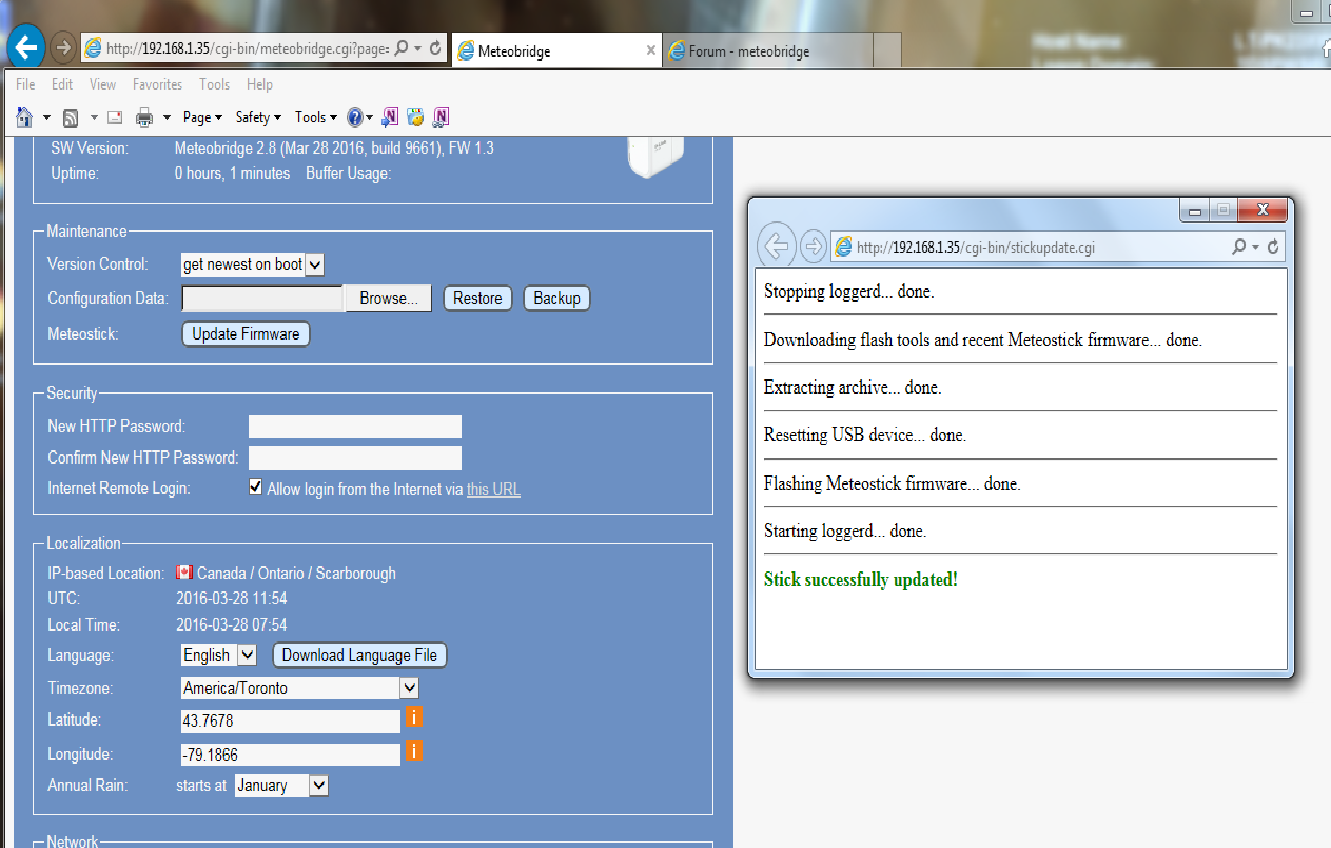Click the Read Mail envelope icon
Image resolution: width=1331 pixels, height=848 pixels.
click(115, 118)
